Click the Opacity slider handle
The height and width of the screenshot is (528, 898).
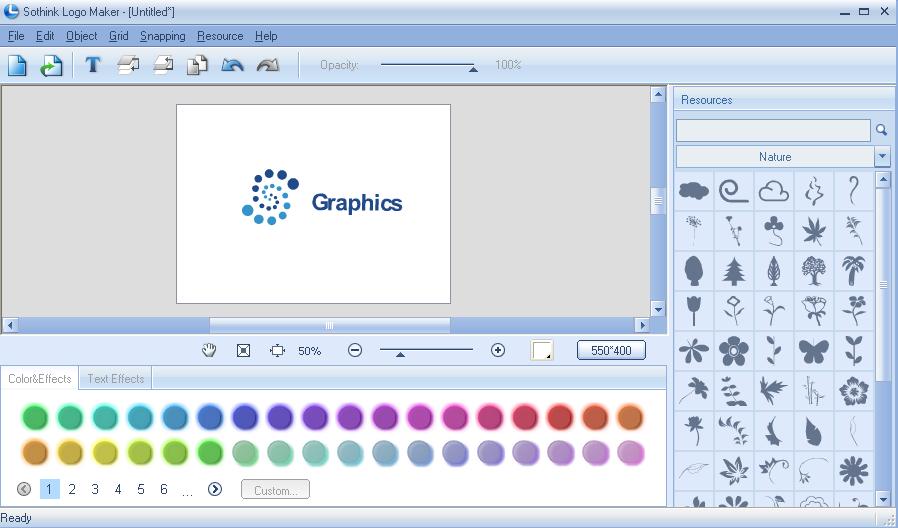tap(473, 69)
